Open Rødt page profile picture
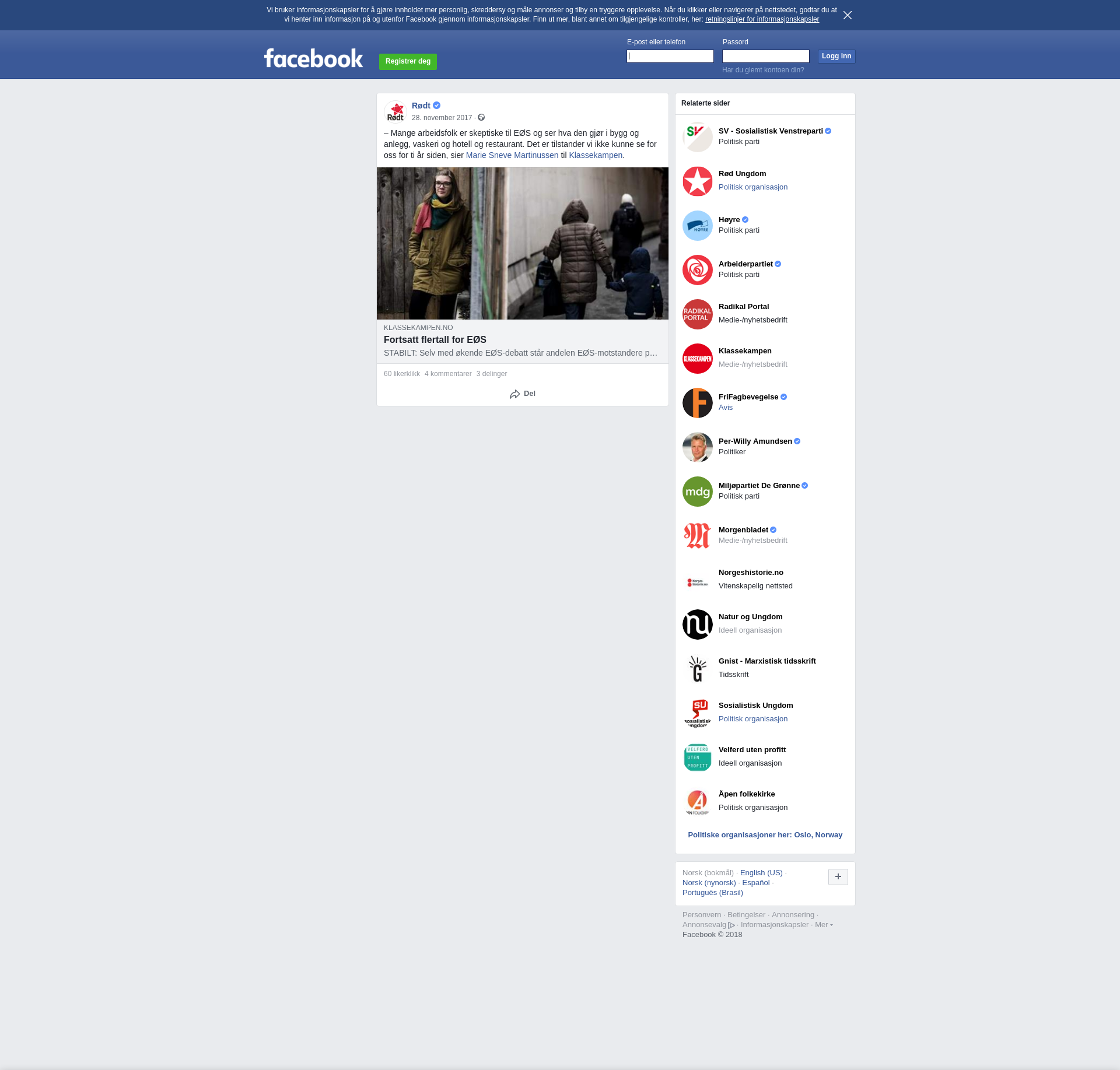1120x1070 pixels. click(395, 111)
